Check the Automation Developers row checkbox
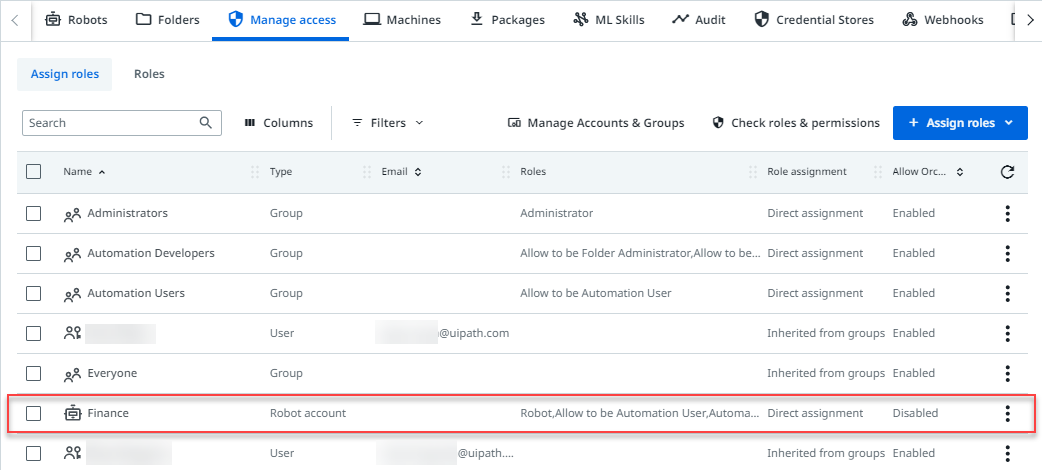The width and height of the screenshot is (1042, 470). (33, 253)
